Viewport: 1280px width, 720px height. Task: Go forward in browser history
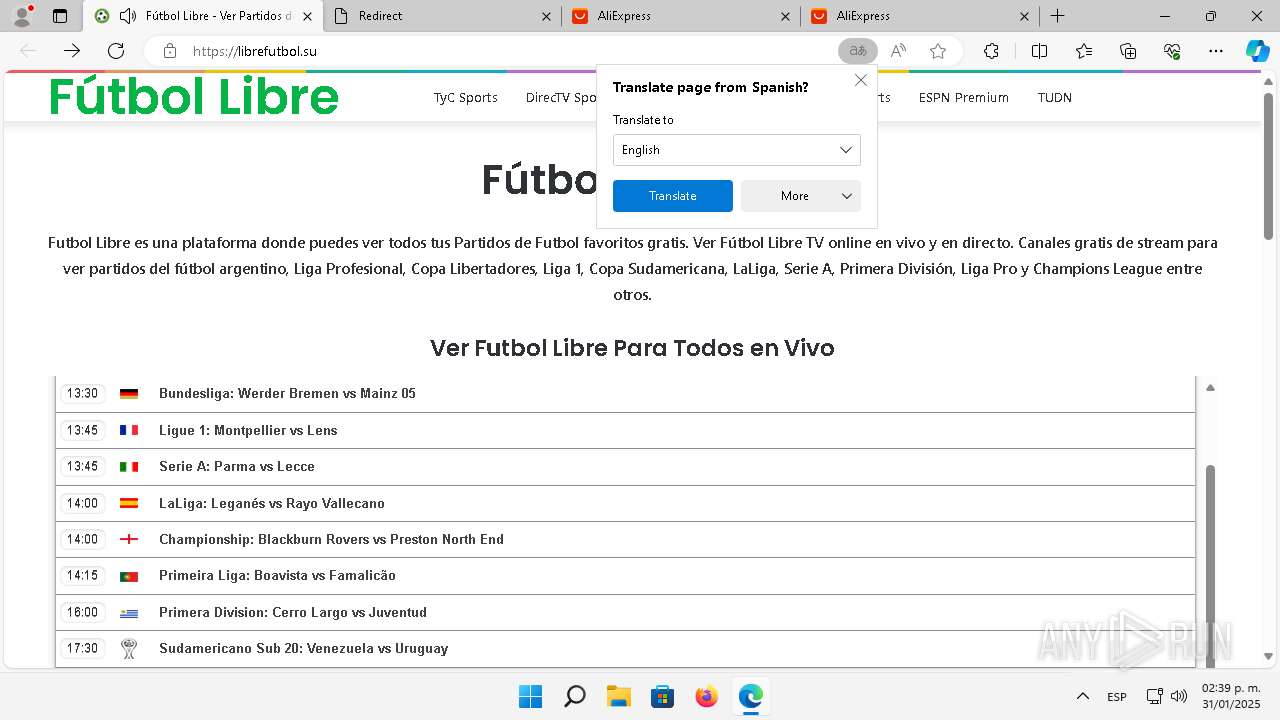pos(72,51)
